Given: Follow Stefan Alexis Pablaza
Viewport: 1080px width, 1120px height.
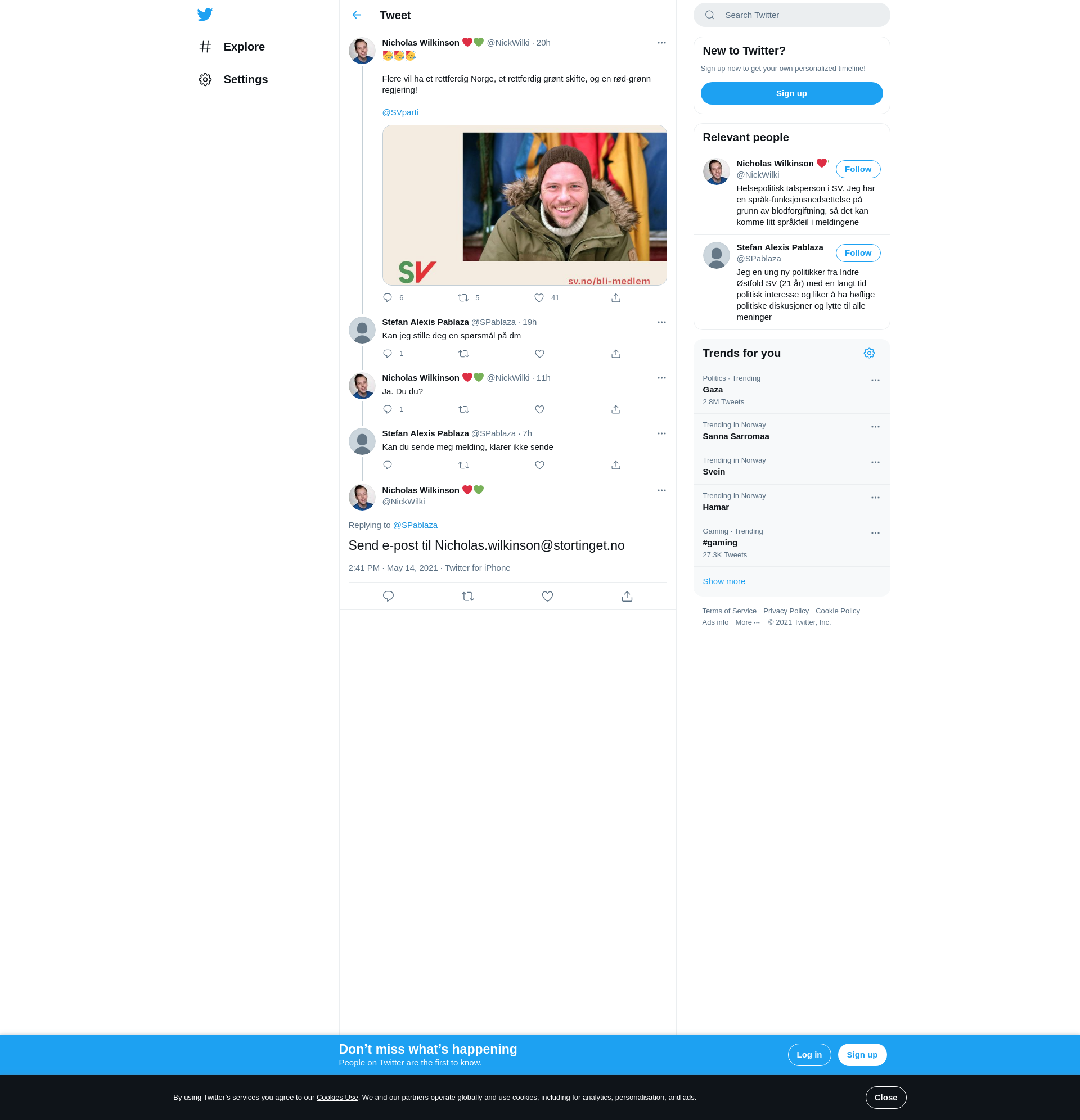Looking at the screenshot, I should click(x=858, y=253).
